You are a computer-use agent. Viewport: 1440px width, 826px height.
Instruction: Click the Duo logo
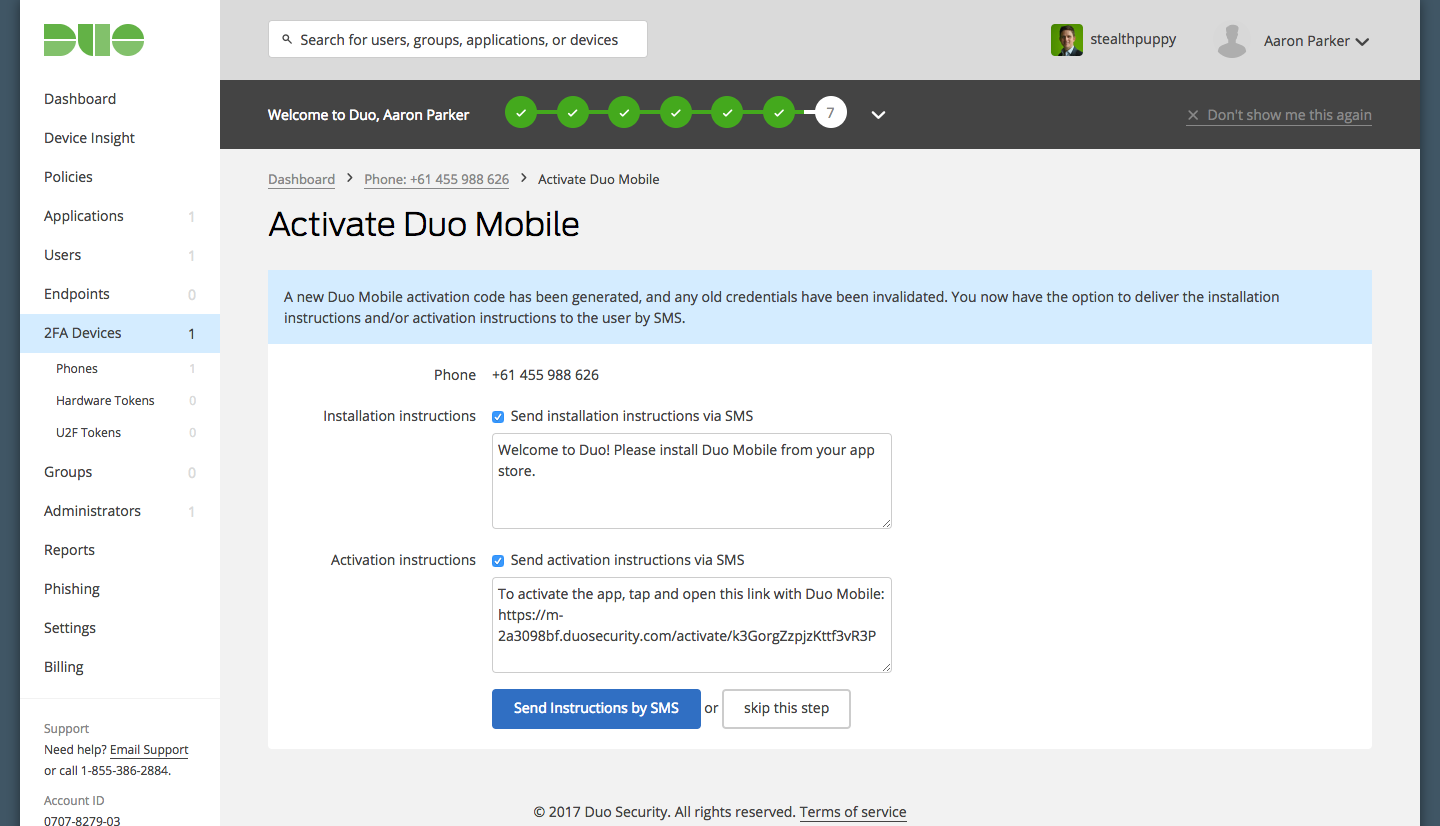click(x=94, y=40)
